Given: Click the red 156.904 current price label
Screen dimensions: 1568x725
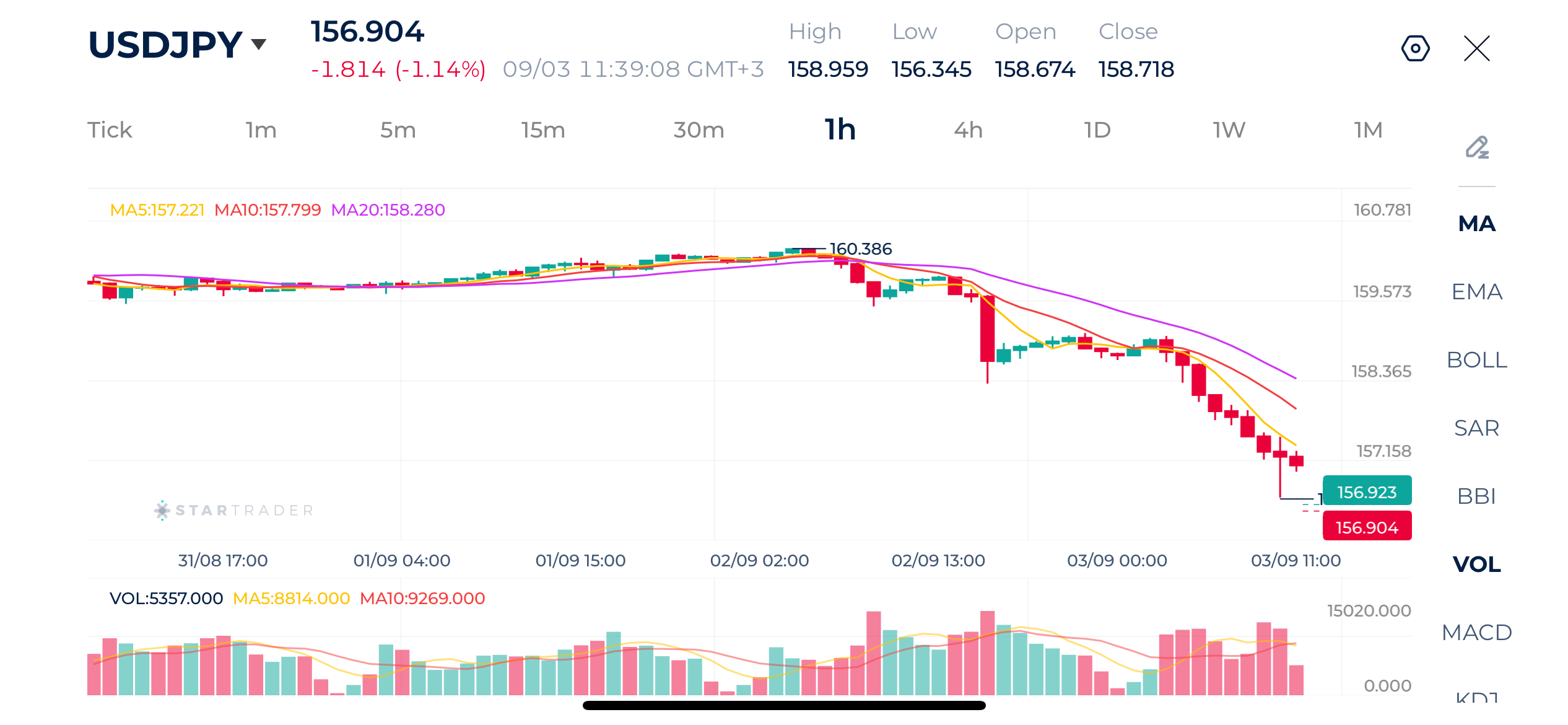Looking at the screenshot, I should 1367,527.
